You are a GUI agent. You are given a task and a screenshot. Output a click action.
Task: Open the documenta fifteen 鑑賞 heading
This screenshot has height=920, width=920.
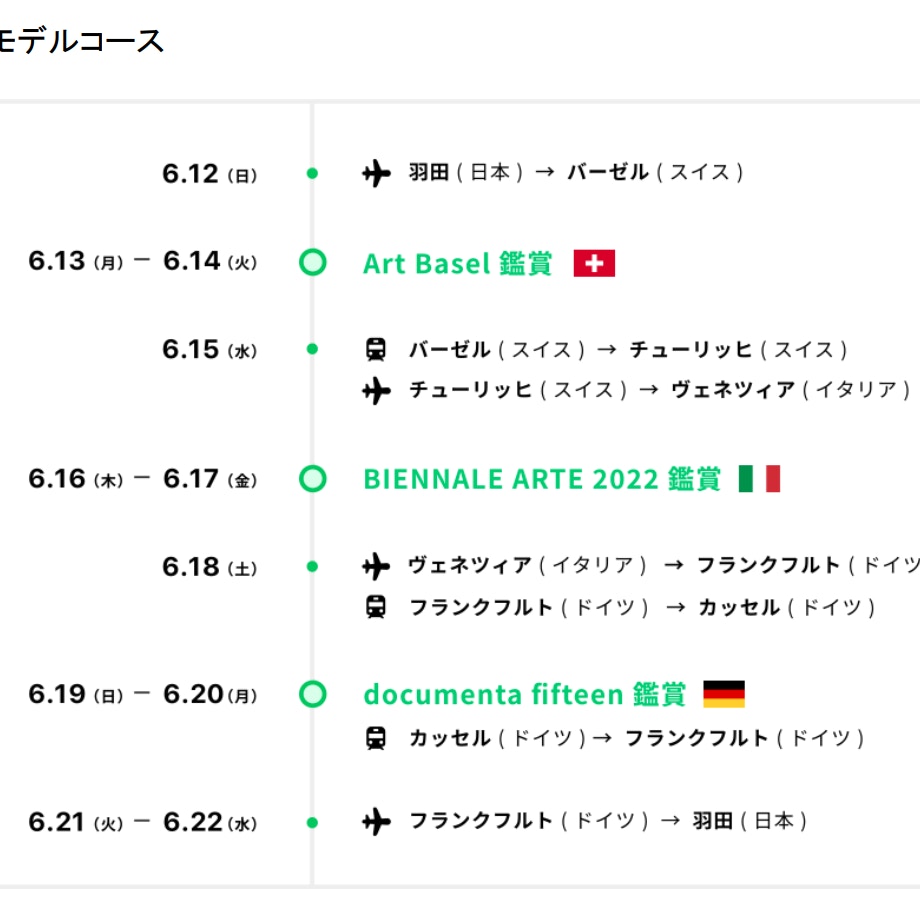point(524,694)
